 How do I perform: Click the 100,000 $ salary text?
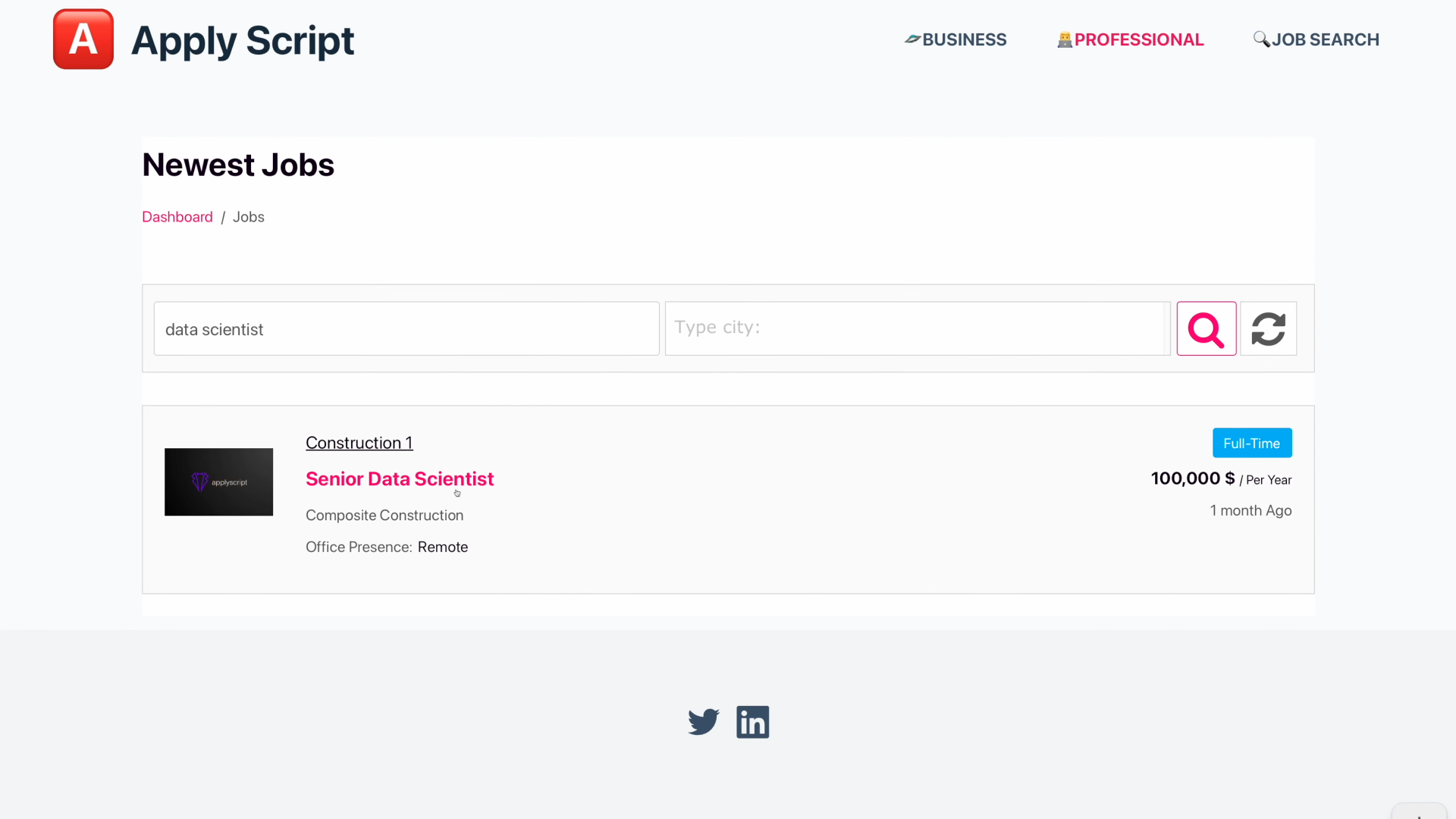[x=1192, y=479]
